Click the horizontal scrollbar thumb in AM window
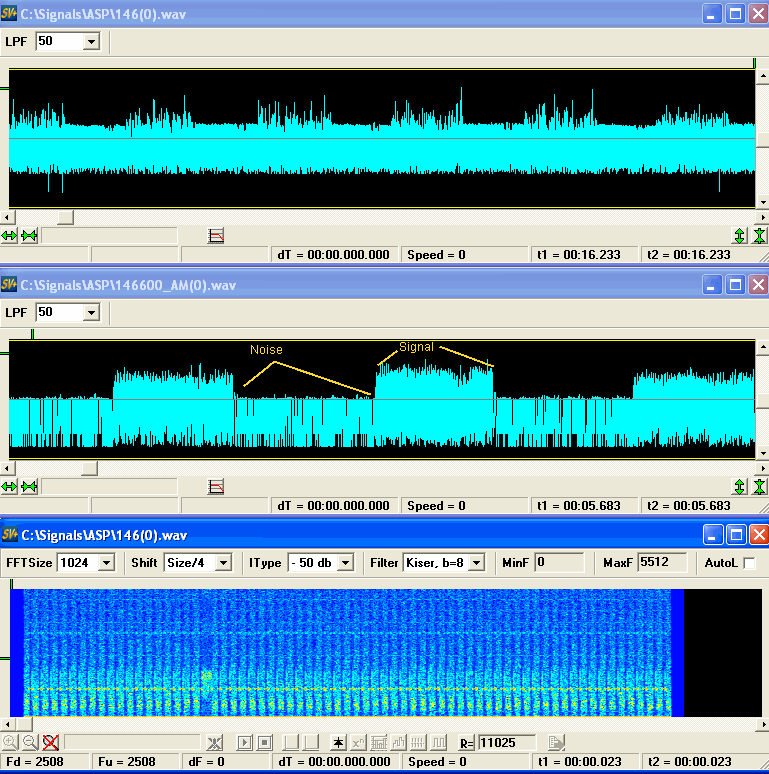 pyautogui.click(x=89, y=468)
